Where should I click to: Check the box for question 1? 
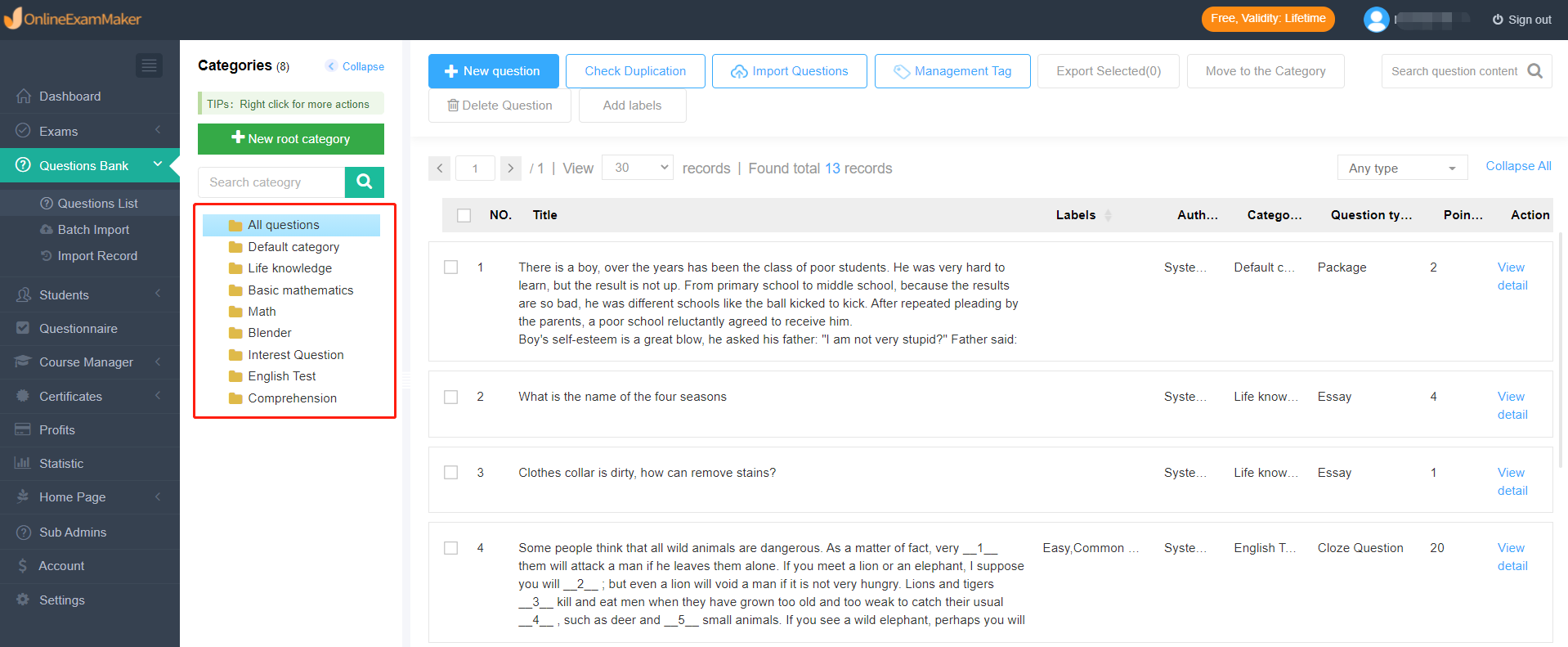click(450, 267)
